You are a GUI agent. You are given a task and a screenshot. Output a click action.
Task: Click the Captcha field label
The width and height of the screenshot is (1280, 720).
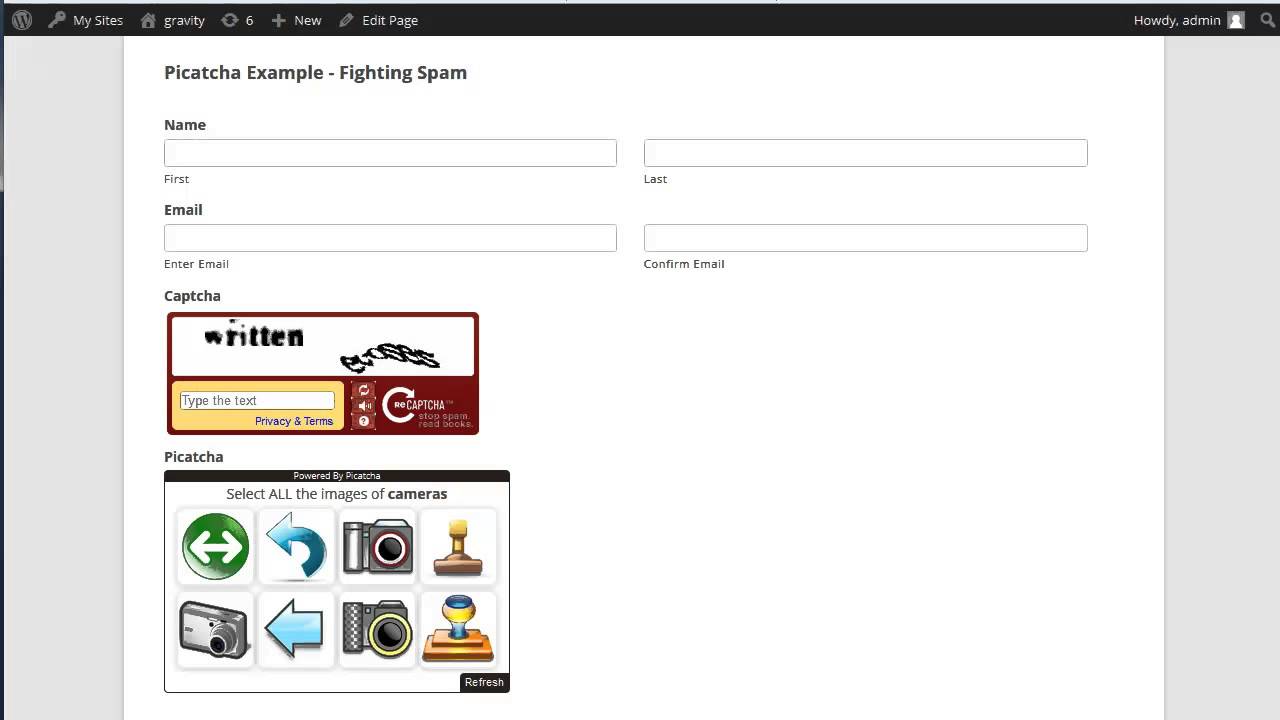tap(192, 296)
